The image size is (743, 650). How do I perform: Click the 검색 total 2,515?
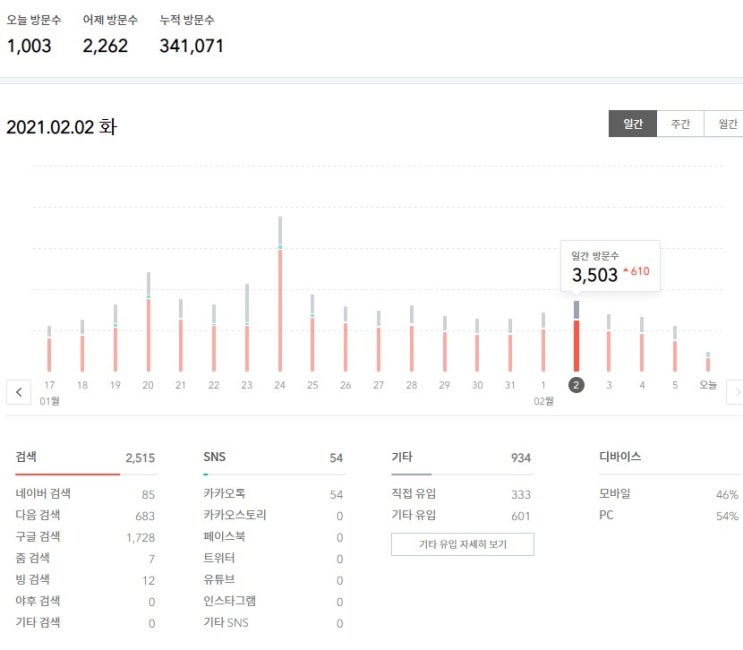click(140, 458)
